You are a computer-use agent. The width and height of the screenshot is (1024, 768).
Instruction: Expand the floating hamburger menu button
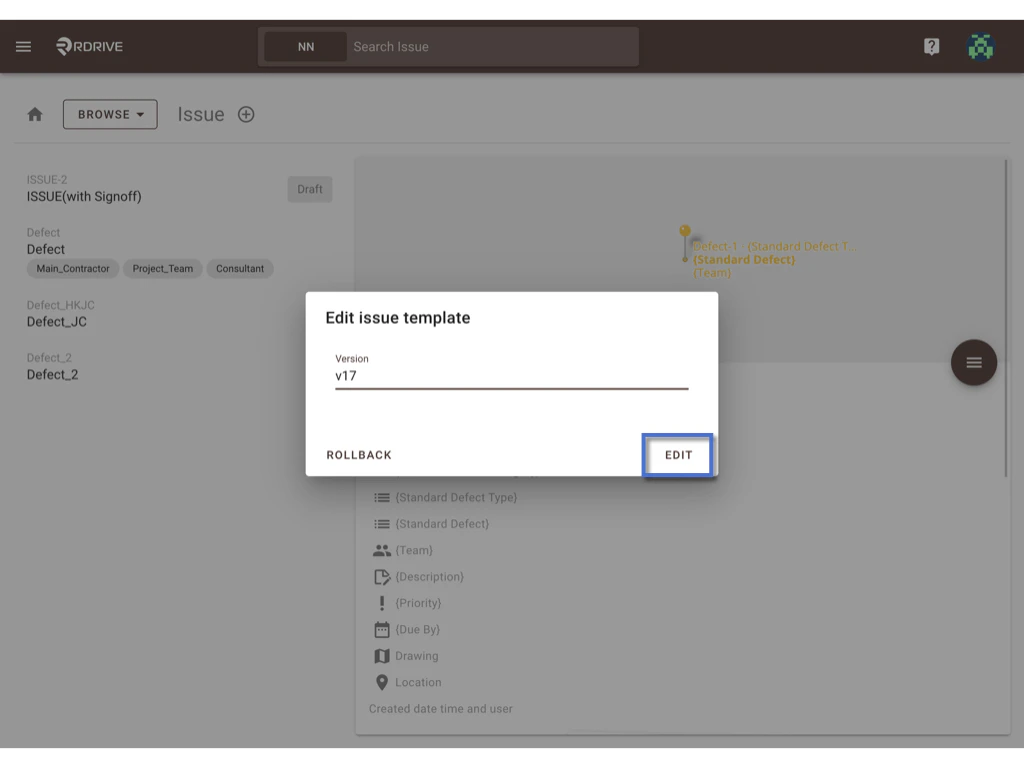click(973, 362)
